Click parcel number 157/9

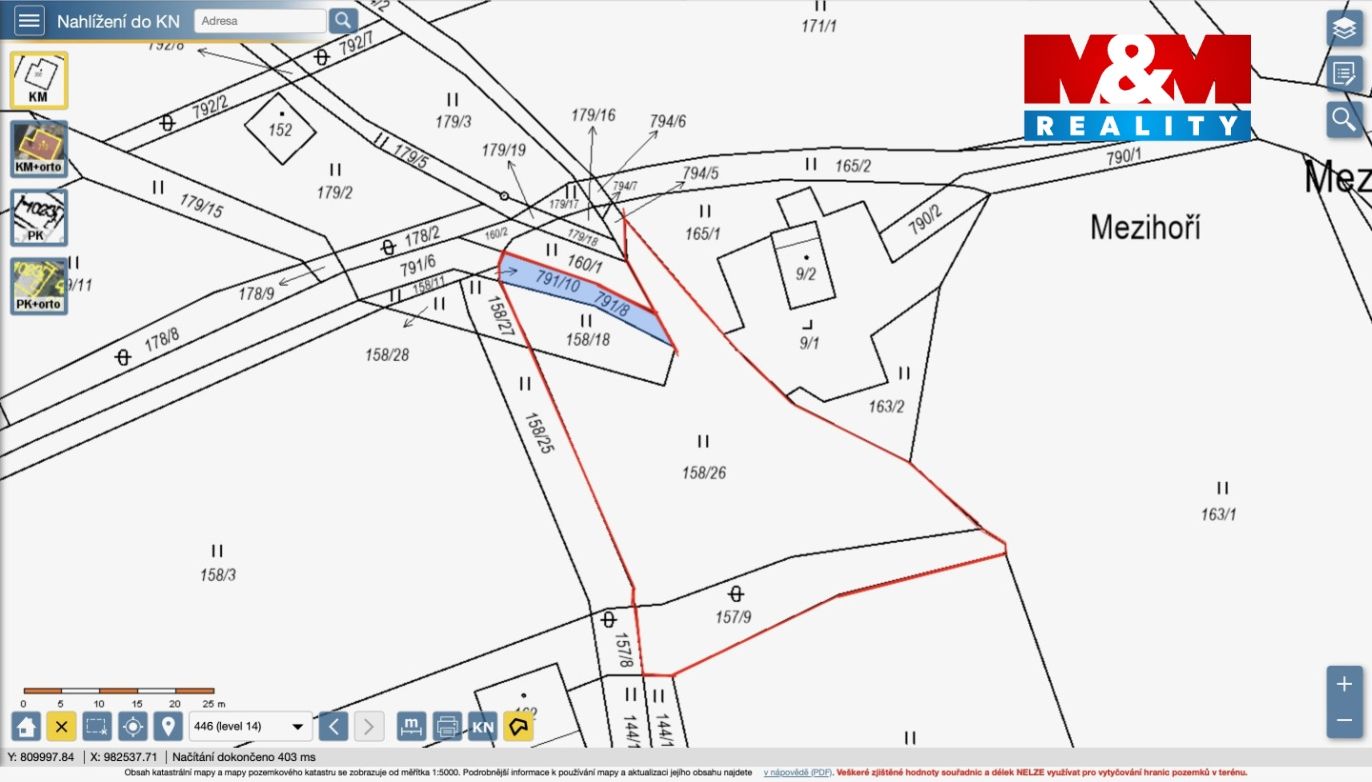733,617
